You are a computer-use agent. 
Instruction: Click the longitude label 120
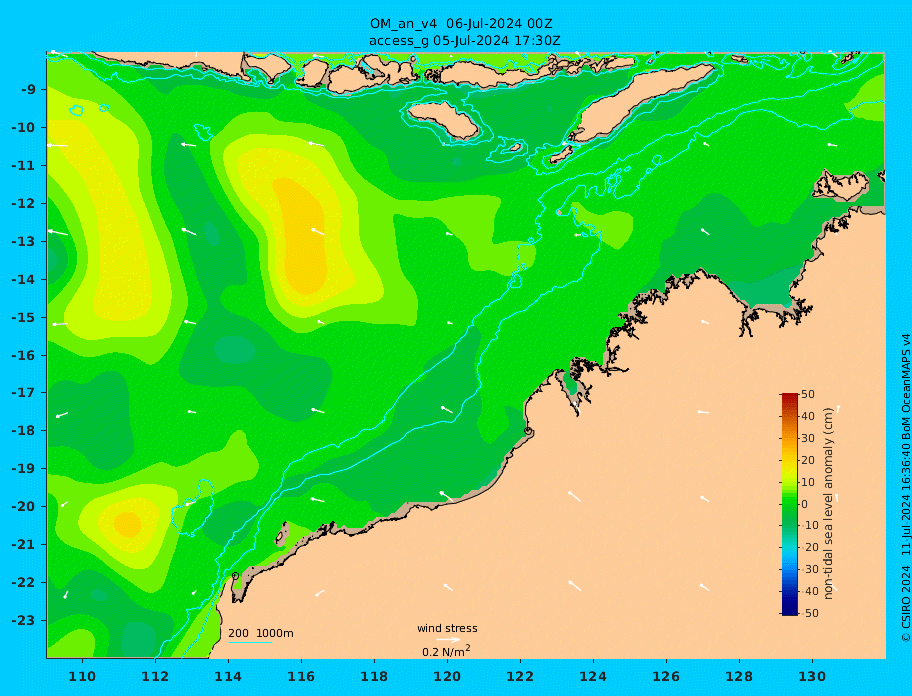pos(447,676)
